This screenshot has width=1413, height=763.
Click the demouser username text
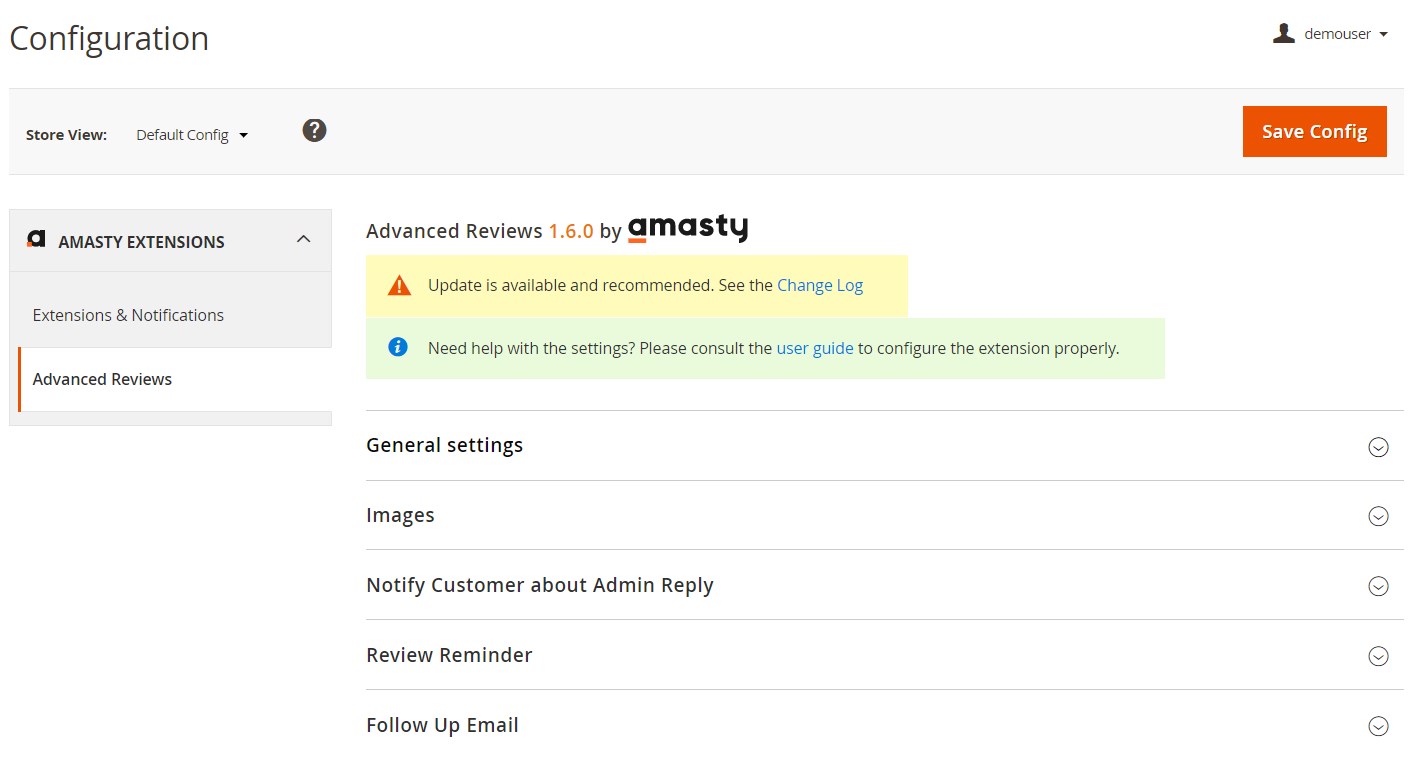click(1338, 34)
